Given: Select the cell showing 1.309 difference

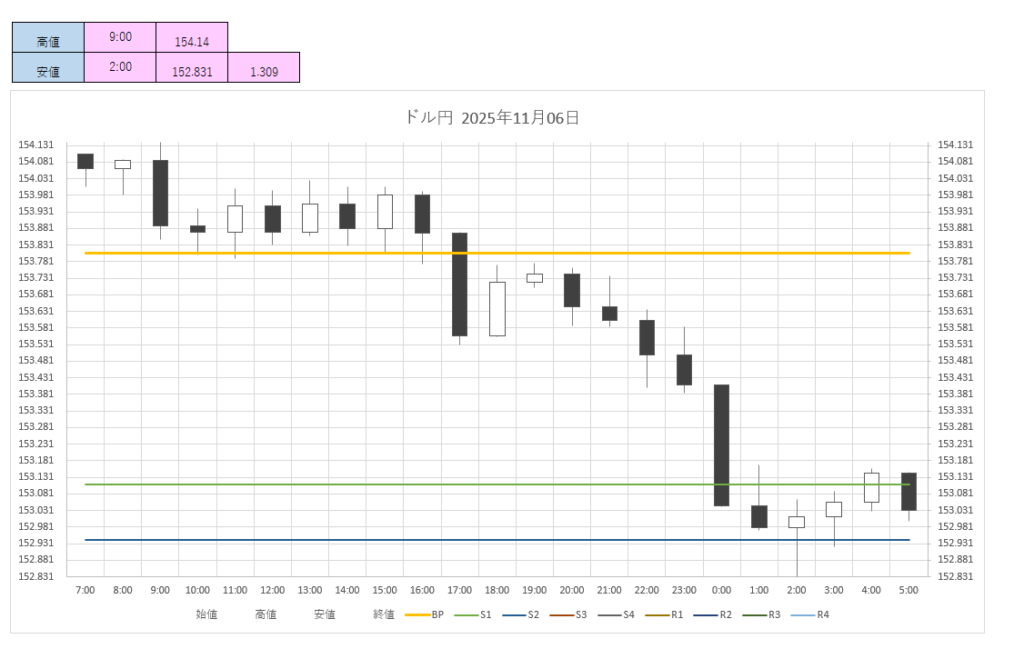Looking at the screenshot, I should pyautogui.click(x=263, y=71).
